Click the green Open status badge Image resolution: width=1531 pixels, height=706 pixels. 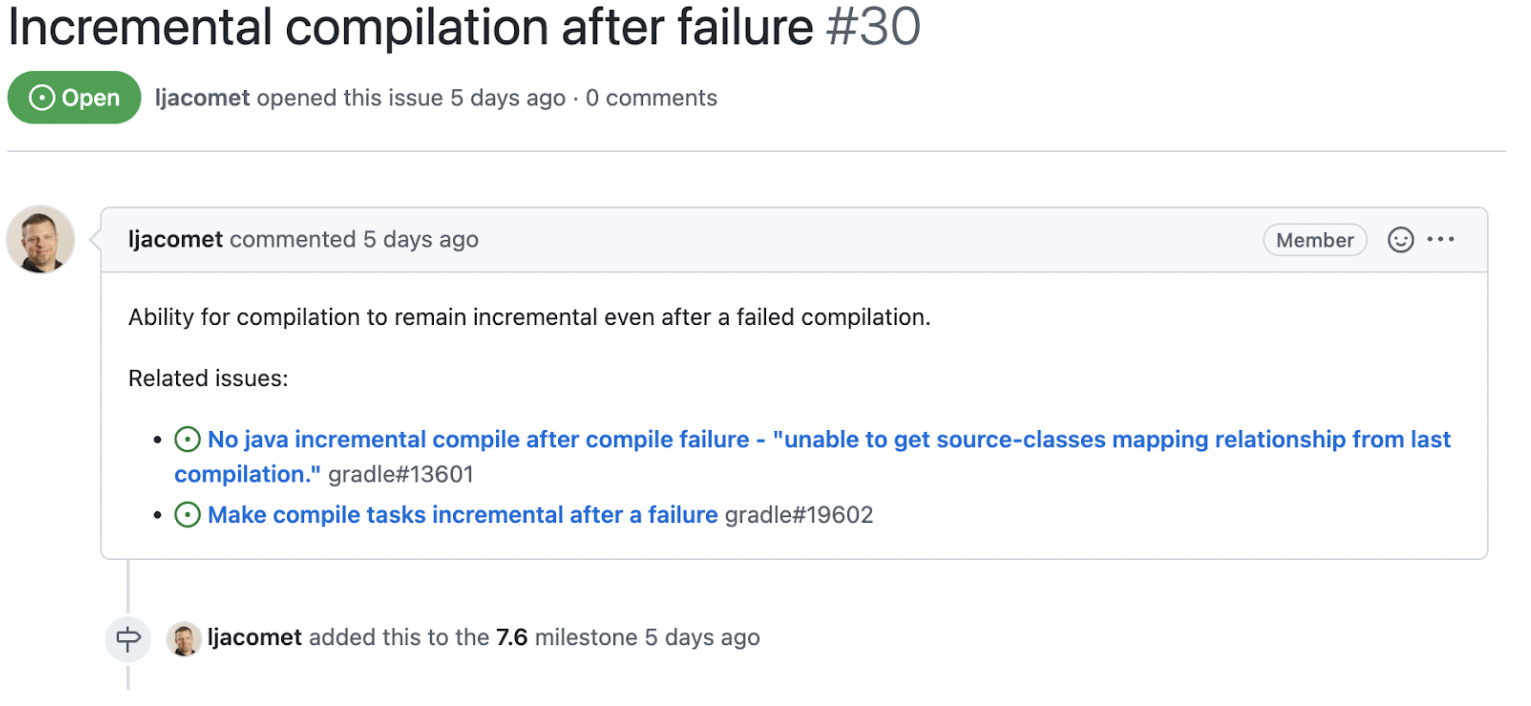click(74, 98)
